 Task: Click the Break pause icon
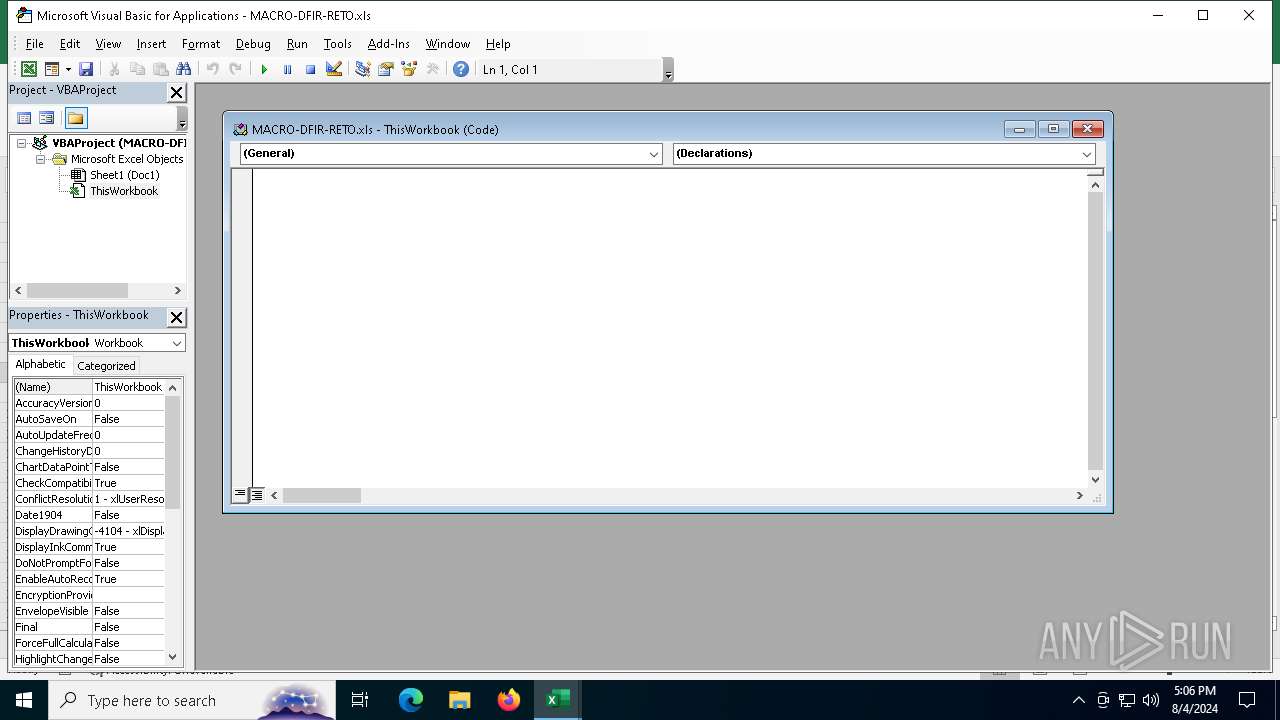(287, 69)
